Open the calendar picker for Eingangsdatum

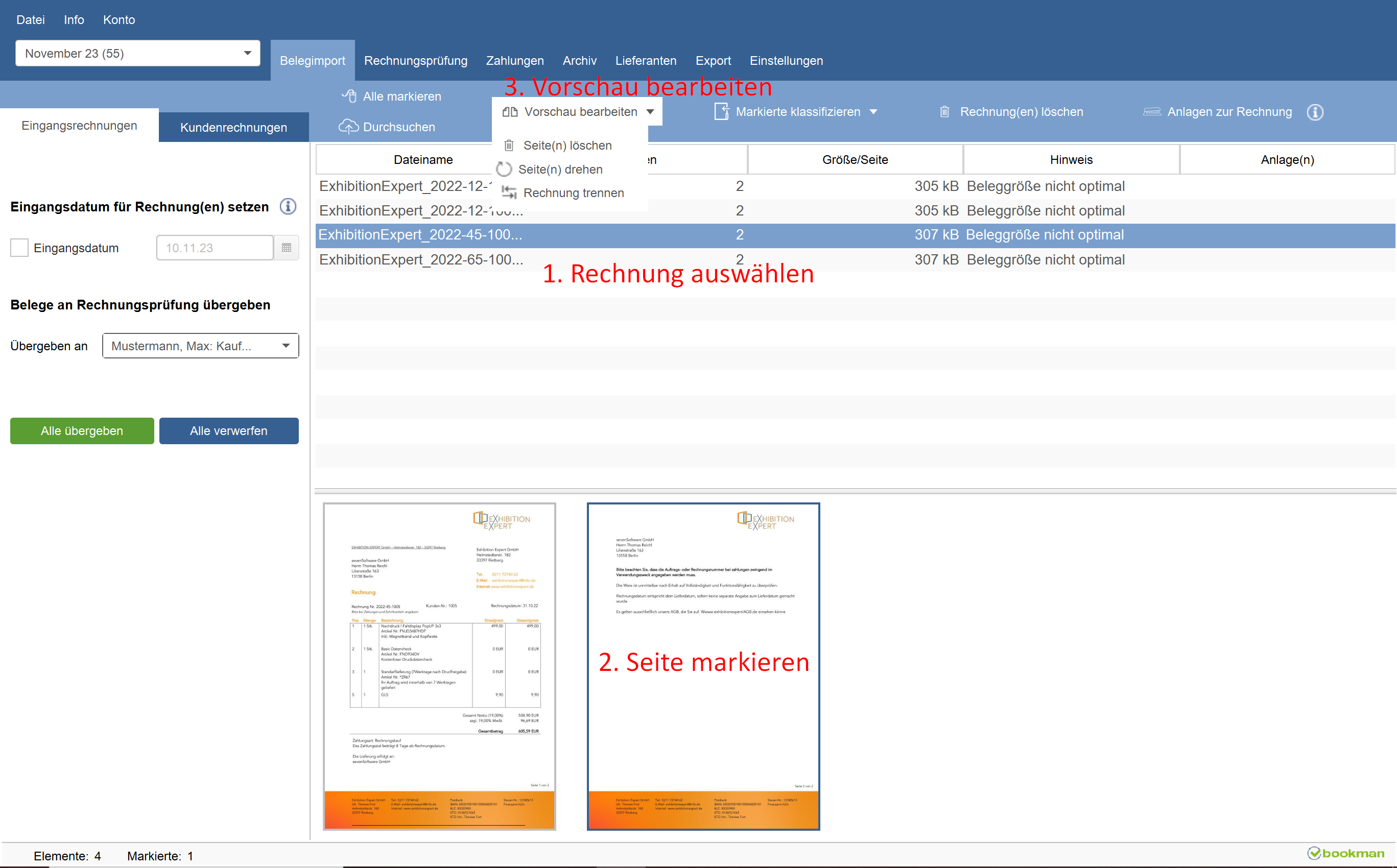coord(287,248)
